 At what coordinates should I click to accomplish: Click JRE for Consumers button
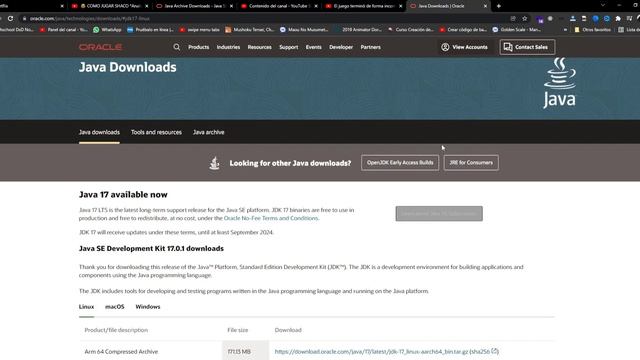click(471, 162)
